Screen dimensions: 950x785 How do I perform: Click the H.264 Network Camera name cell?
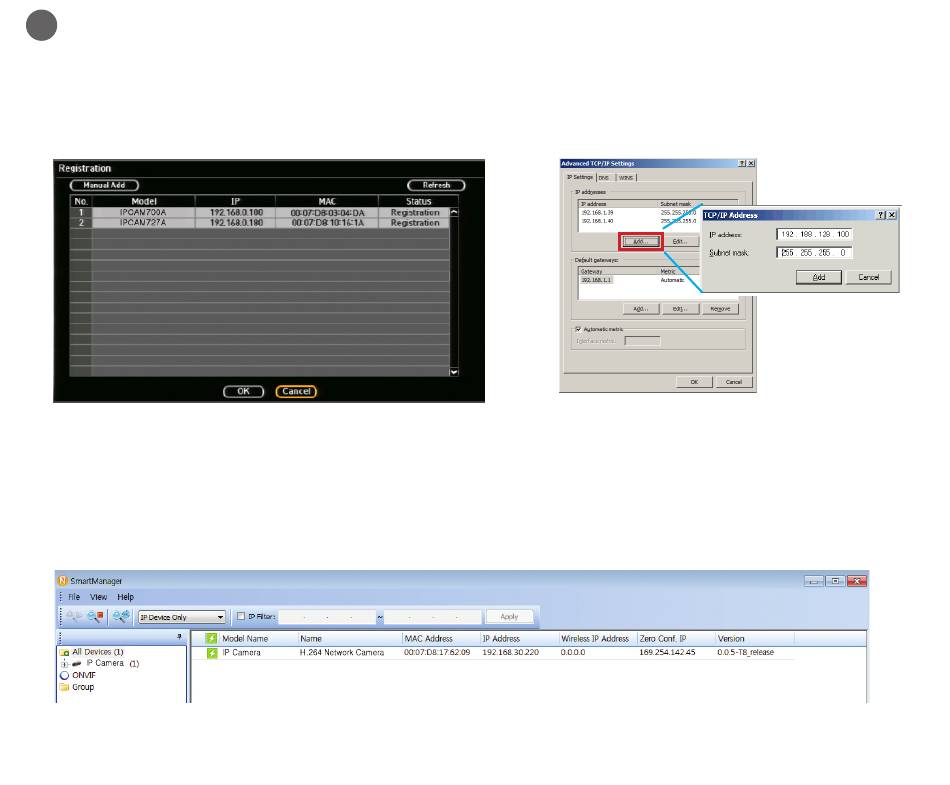[342, 652]
